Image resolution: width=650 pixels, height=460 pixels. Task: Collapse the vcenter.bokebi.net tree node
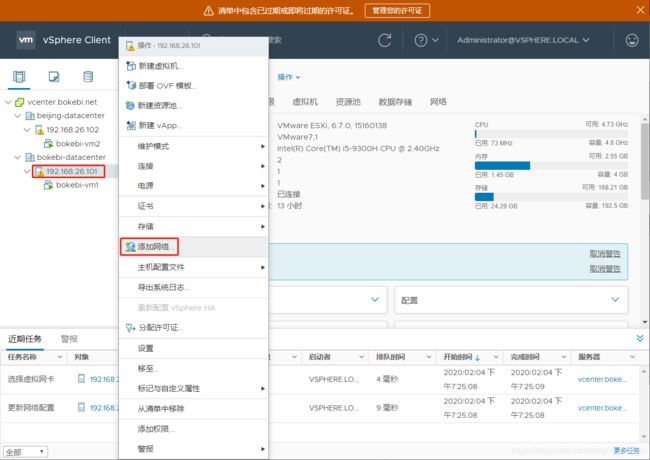pos(8,102)
